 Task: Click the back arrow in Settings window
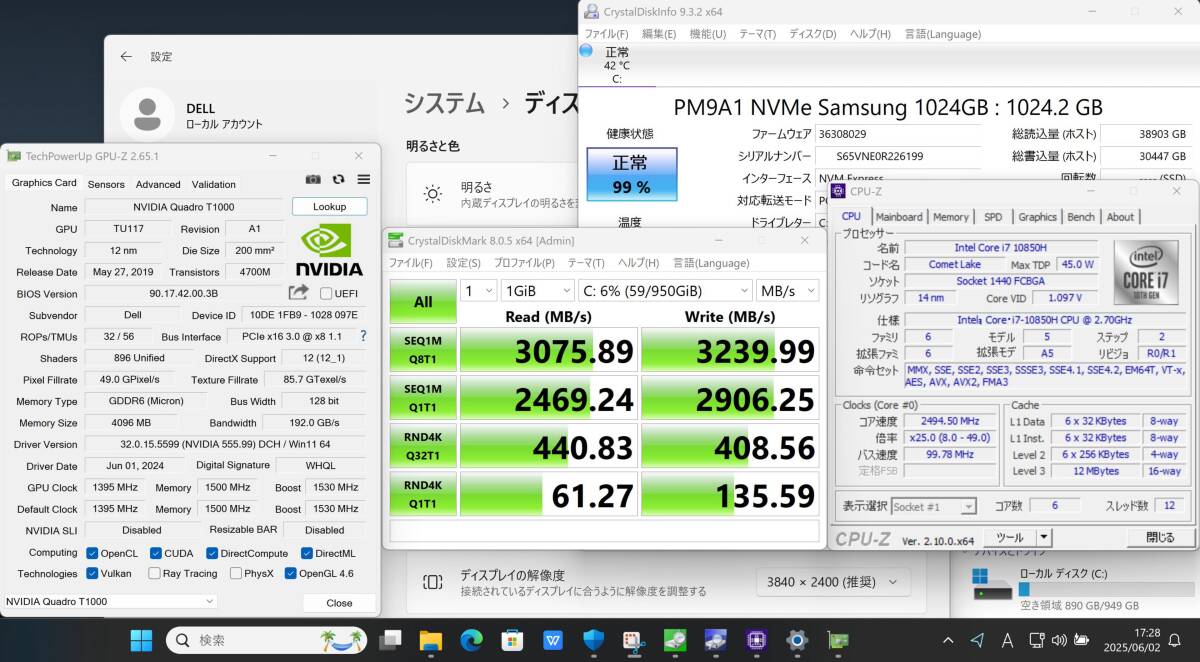(126, 57)
